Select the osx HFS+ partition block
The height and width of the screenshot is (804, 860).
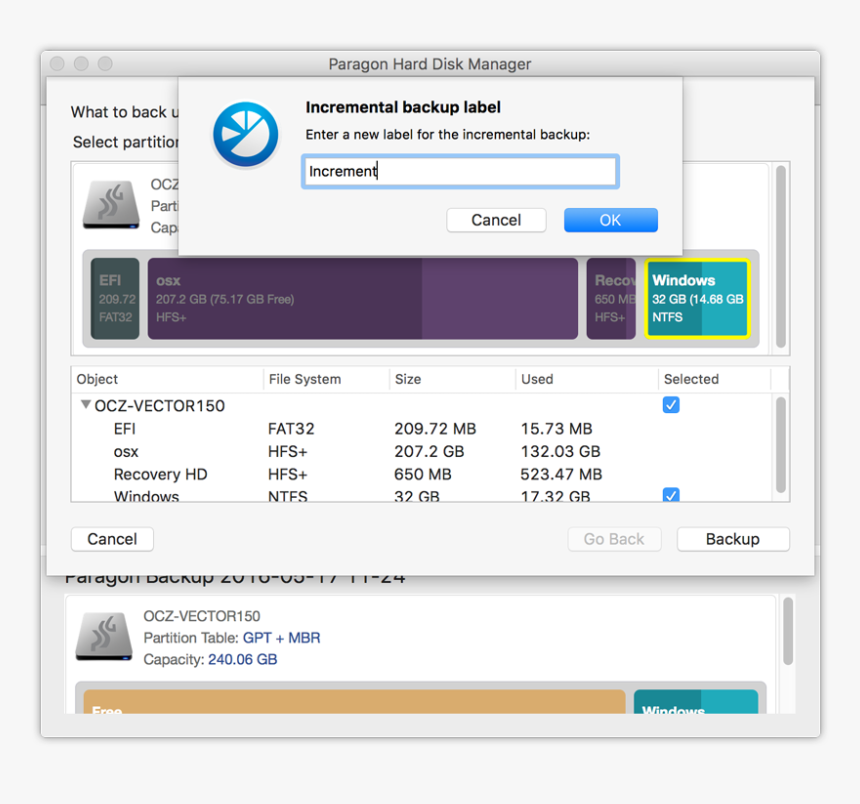[300, 299]
